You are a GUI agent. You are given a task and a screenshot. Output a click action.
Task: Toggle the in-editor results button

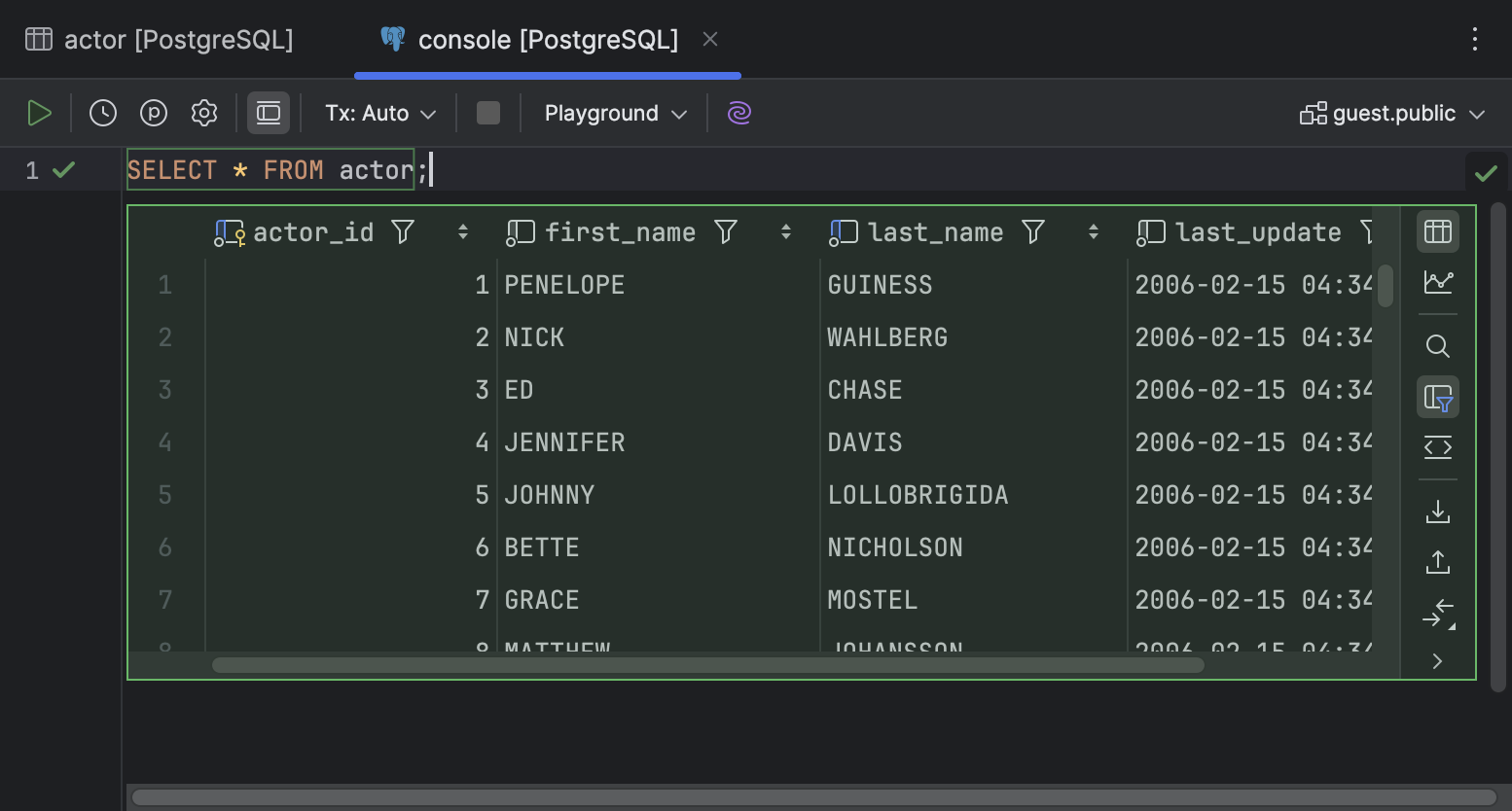(269, 114)
